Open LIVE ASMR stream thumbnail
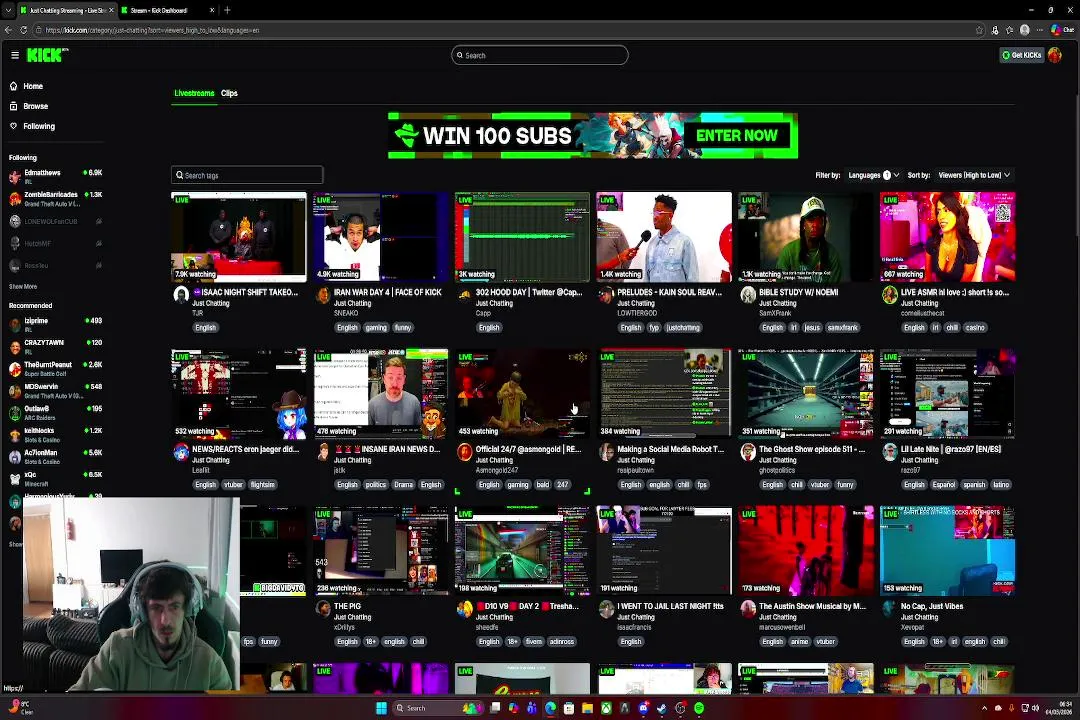This screenshot has height=720, width=1080. coord(947,236)
